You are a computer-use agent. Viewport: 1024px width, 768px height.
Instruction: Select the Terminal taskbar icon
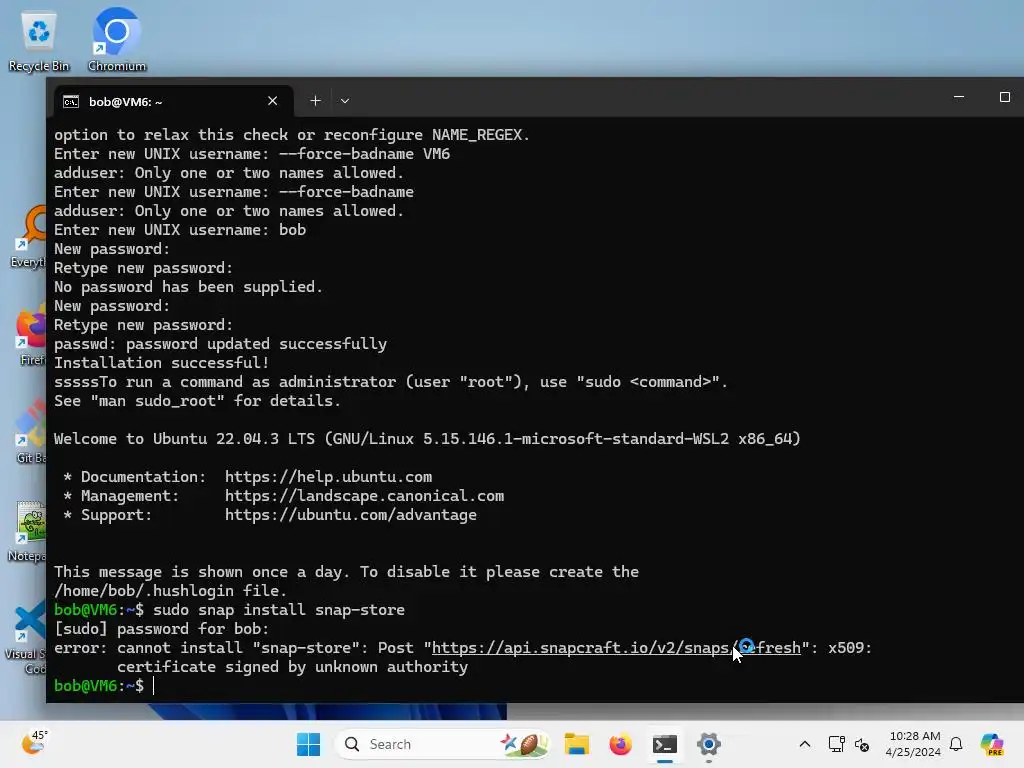665,744
